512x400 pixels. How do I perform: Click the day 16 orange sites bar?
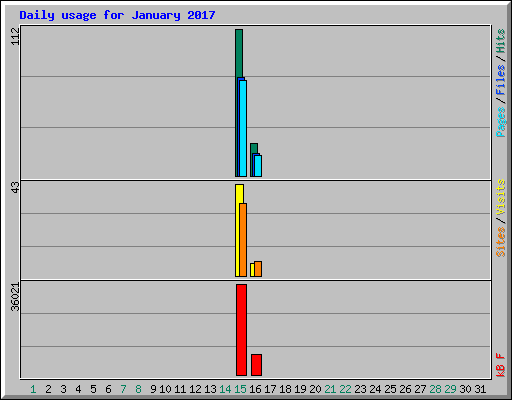pos(258,269)
